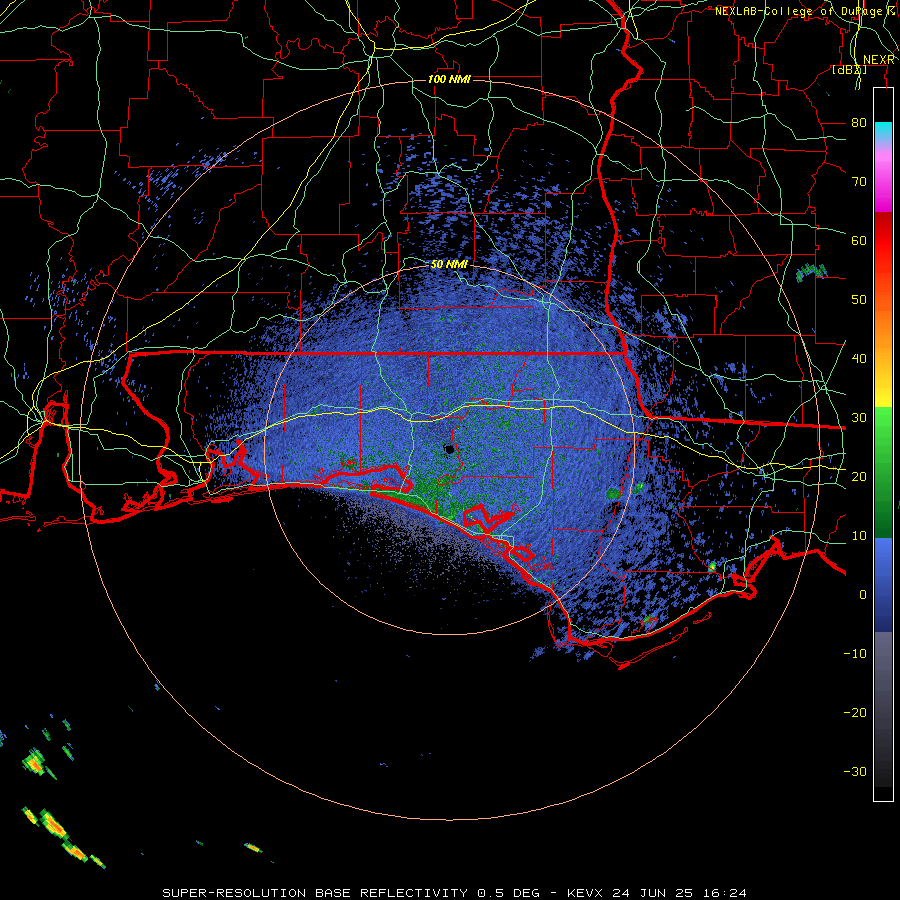The height and width of the screenshot is (900, 900).
Task: Click the 60 dBZ scale value
Action: click(x=859, y=241)
